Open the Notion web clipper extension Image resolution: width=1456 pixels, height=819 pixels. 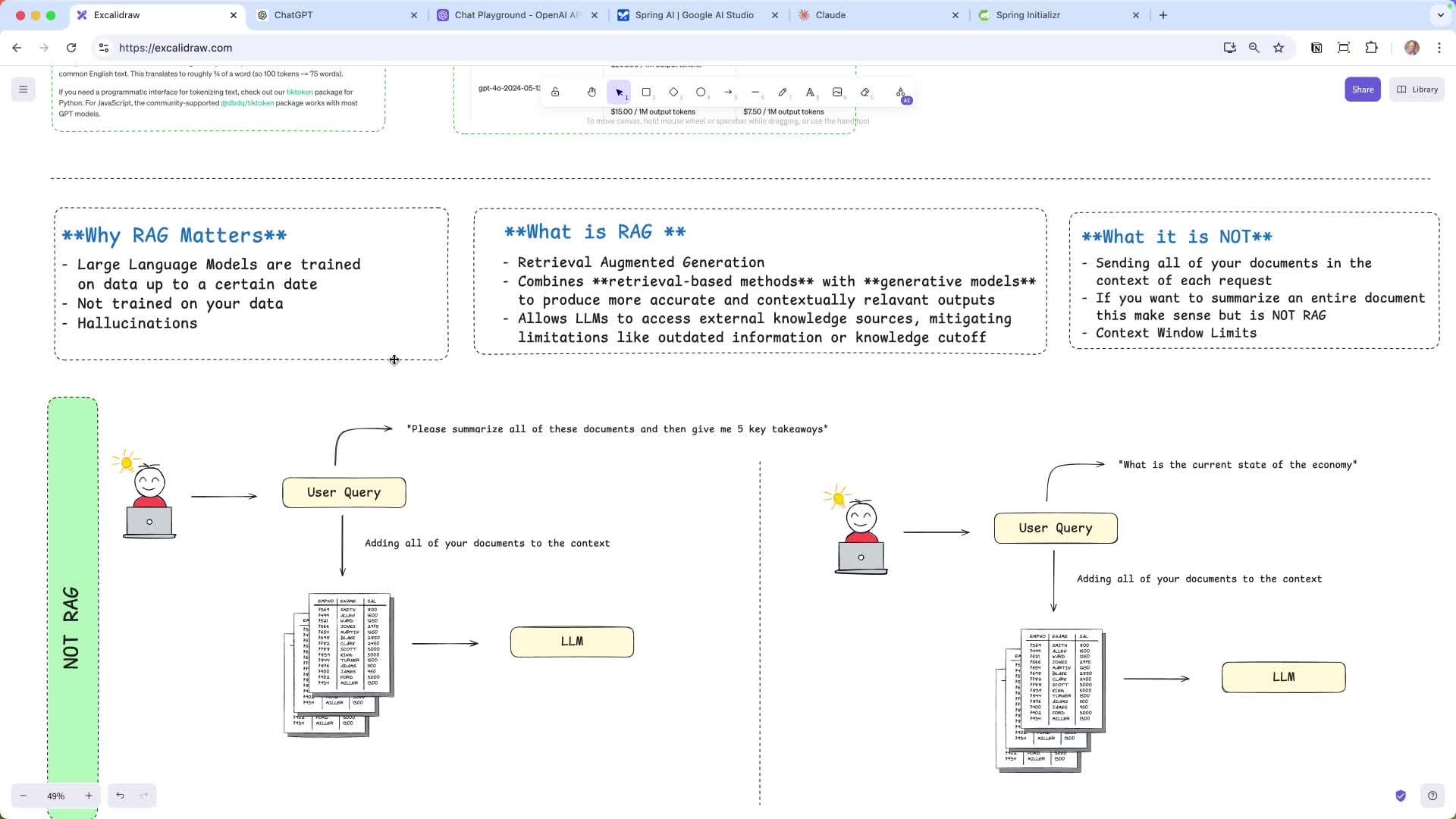pyautogui.click(x=1316, y=48)
